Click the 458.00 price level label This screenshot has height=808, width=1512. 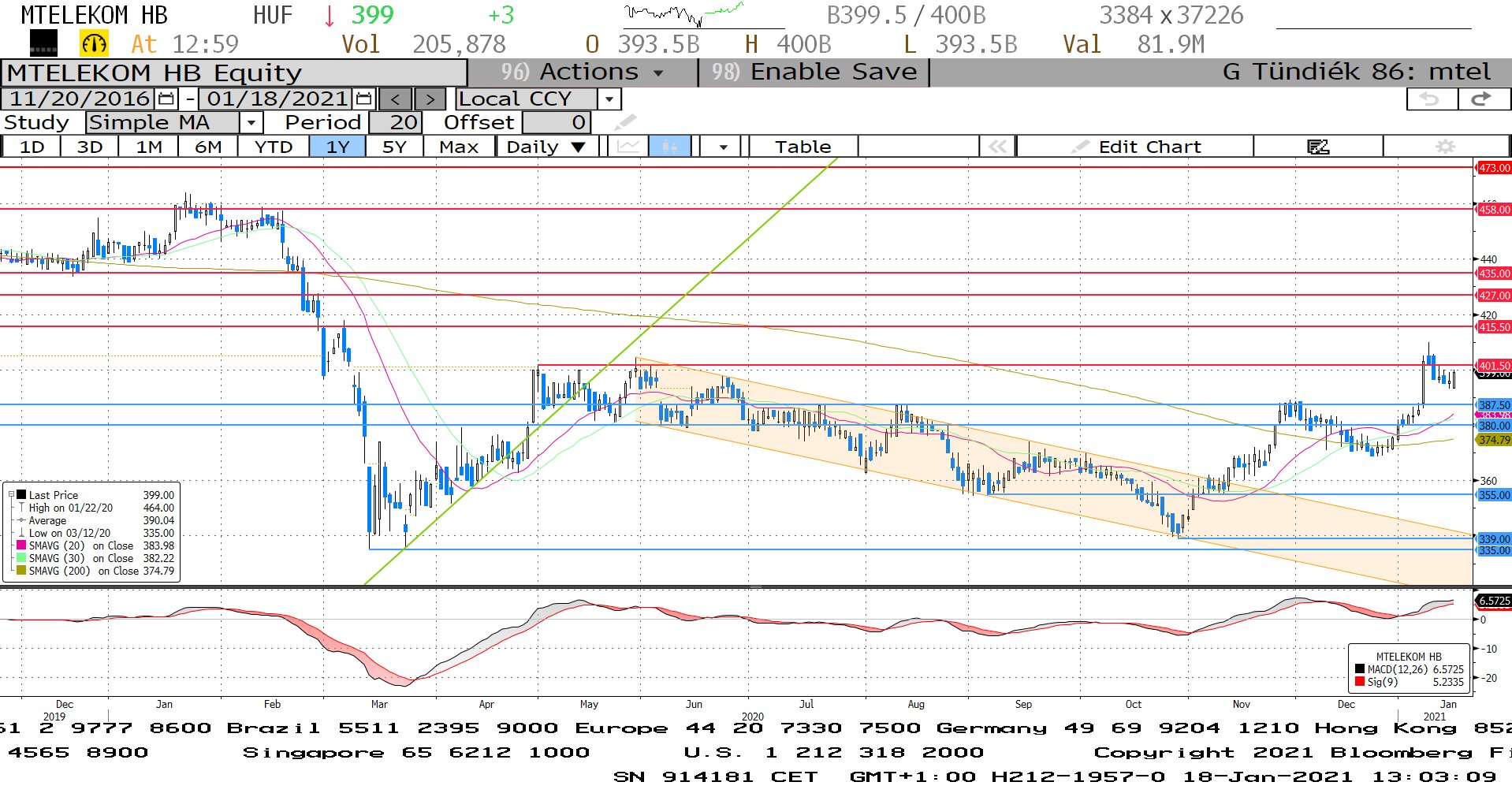click(x=1493, y=210)
